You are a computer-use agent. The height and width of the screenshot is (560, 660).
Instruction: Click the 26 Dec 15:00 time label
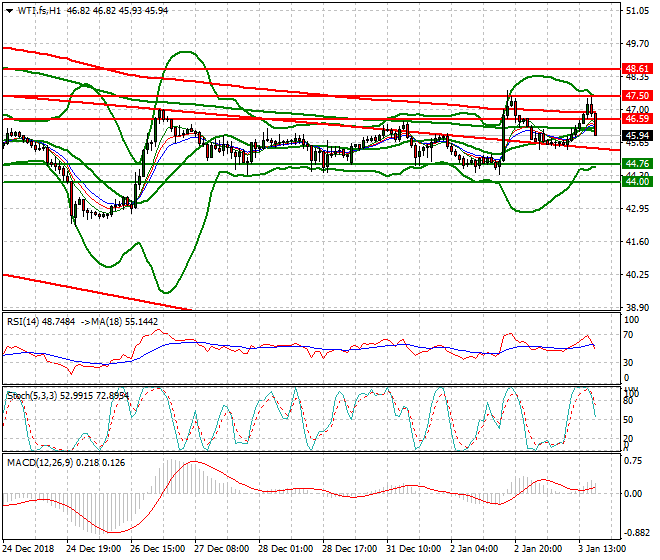[158, 549]
